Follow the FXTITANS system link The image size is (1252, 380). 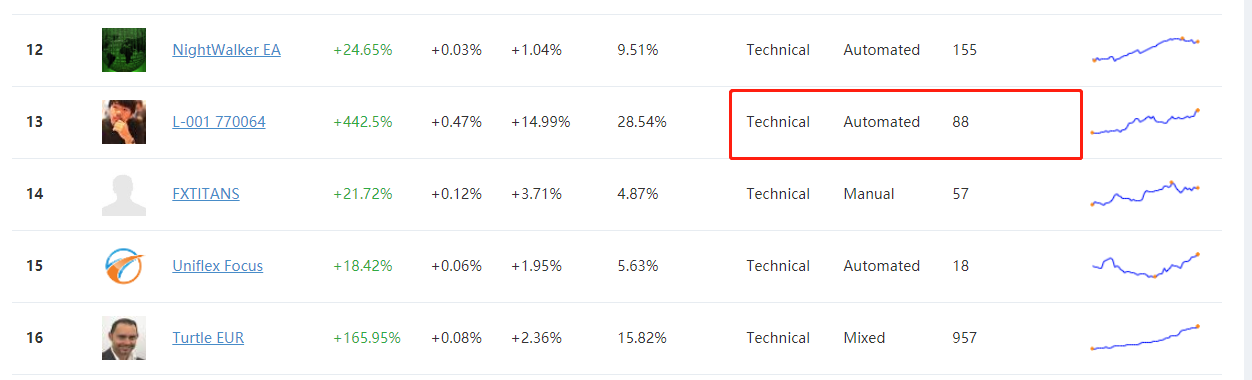click(x=206, y=194)
